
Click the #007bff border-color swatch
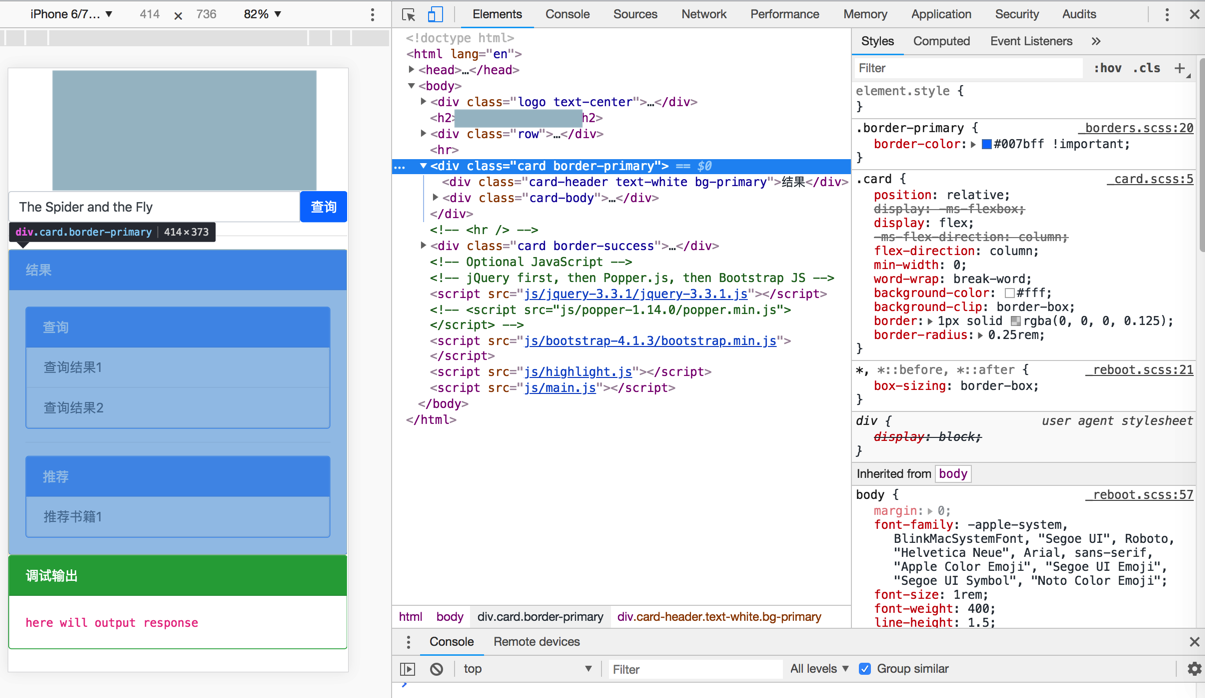point(986,145)
